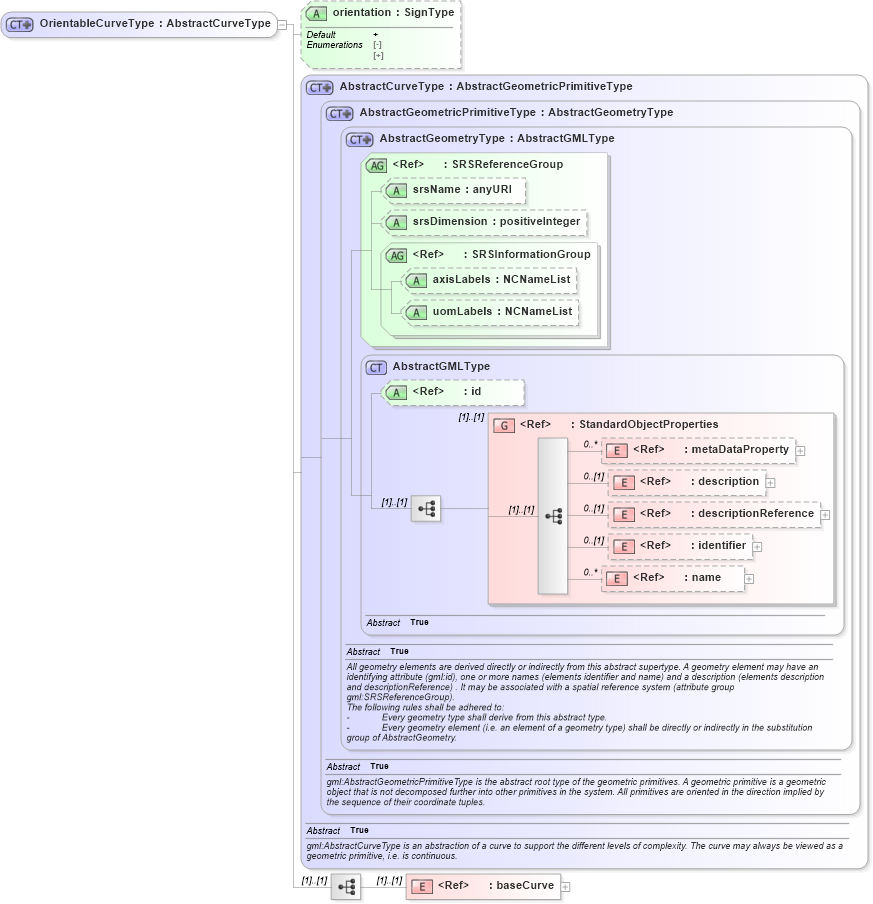
Task: Click the A icon beside the id reference
Action: pos(396,393)
